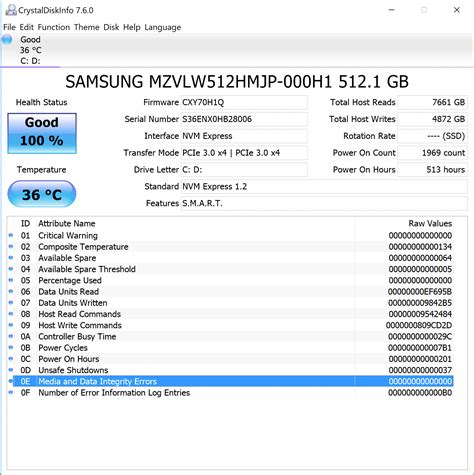The width and height of the screenshot is (474, 475).
Task: Click the Interface field NVM Express
Action: click(244, 136)
